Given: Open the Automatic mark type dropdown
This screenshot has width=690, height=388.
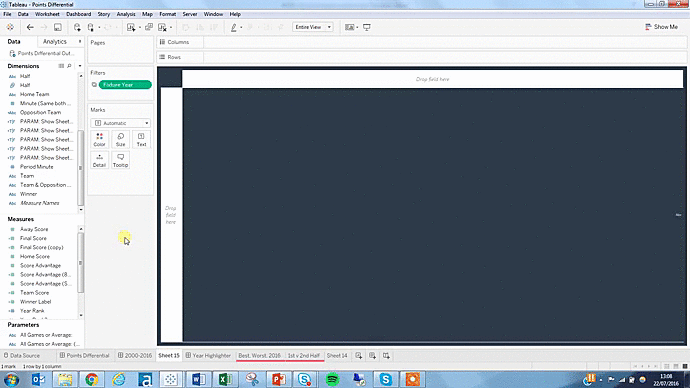Looking at the screenshot, I should (x=120, y=123).
